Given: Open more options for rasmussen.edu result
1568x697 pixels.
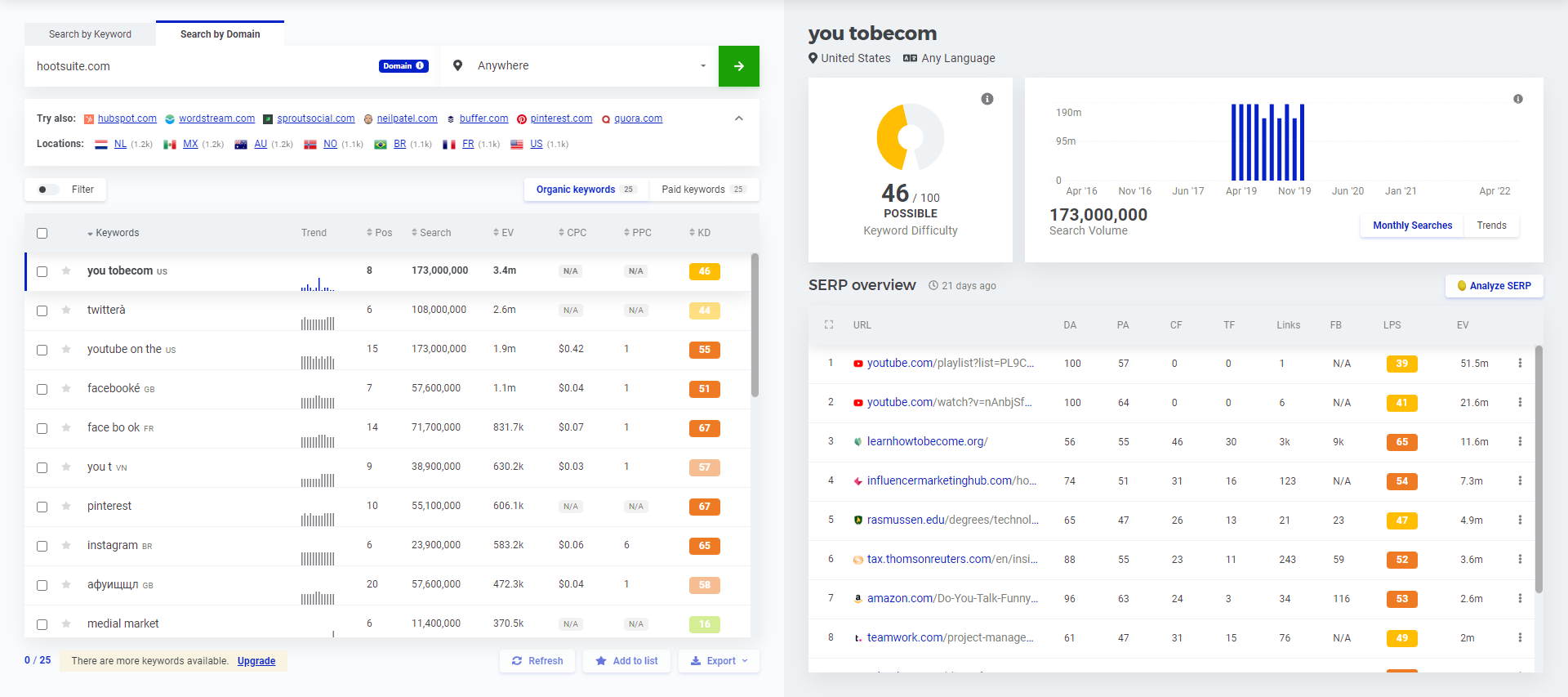Looking at the screenshot, I should point(1520,520).
